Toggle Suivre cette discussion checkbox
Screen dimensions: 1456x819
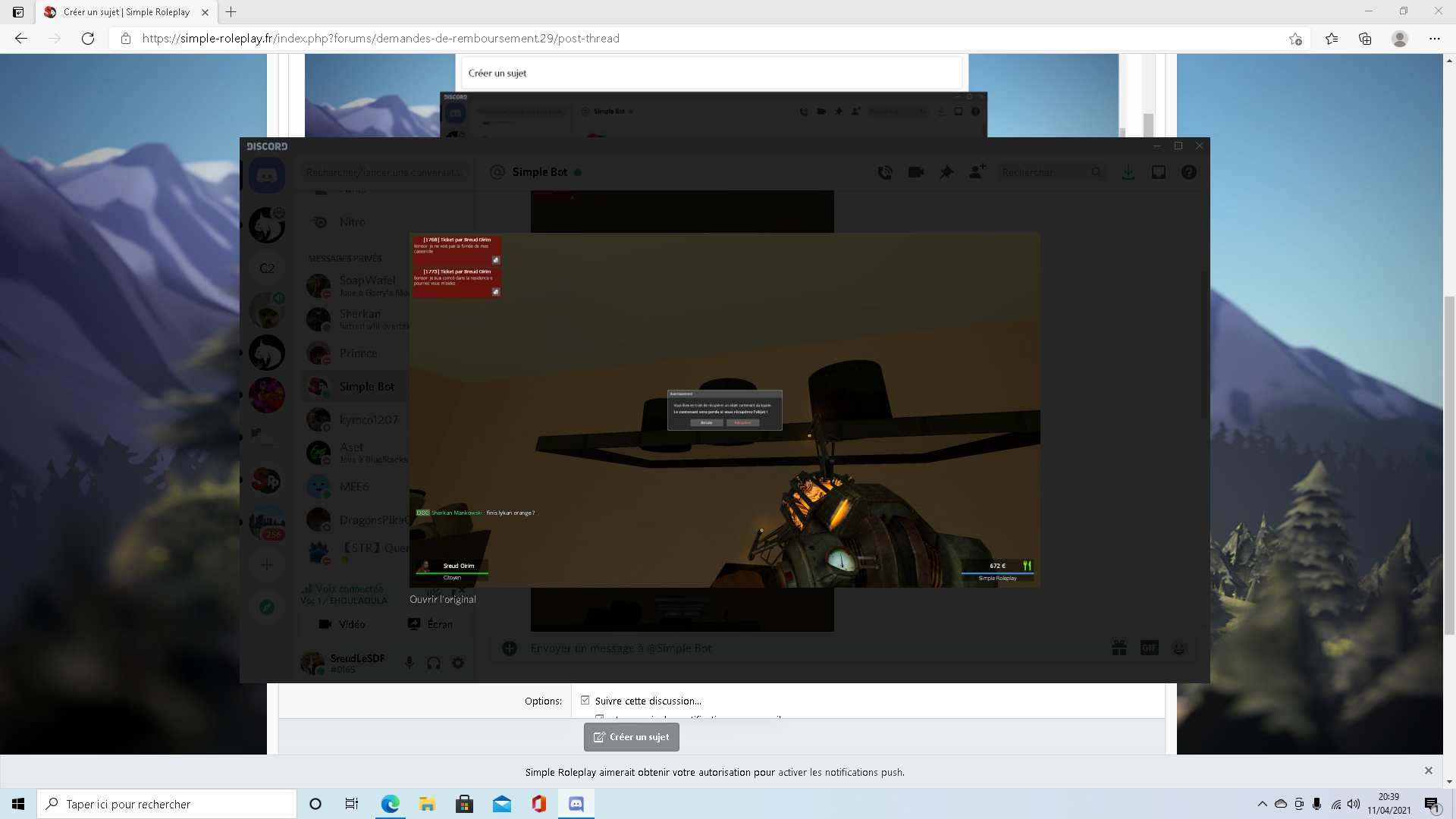[585, 700]
